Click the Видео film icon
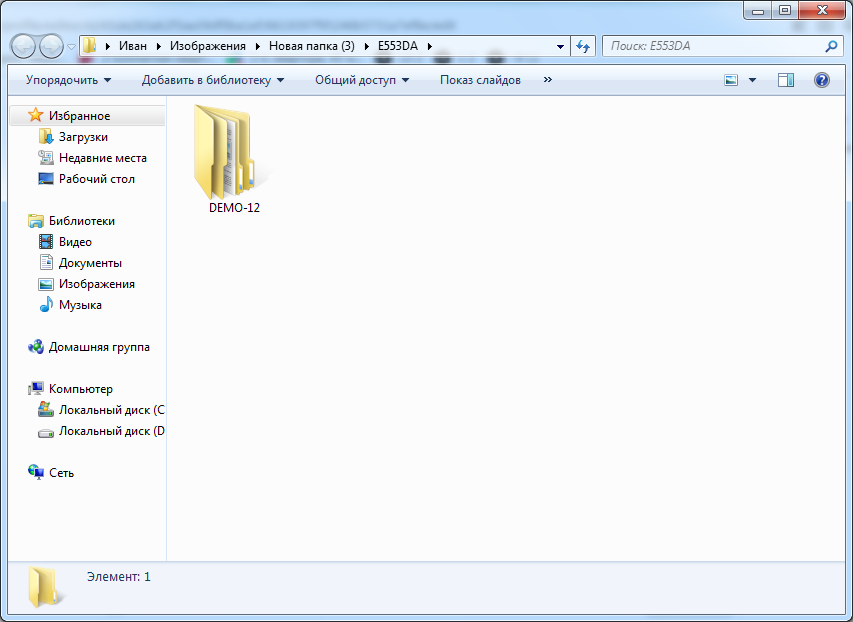 [46, 242]
